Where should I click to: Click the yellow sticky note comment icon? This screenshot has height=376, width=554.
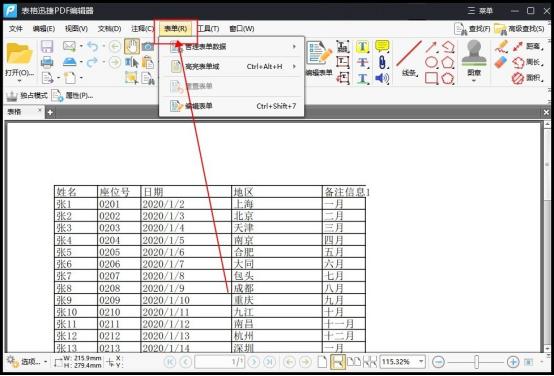pos(382,46)
